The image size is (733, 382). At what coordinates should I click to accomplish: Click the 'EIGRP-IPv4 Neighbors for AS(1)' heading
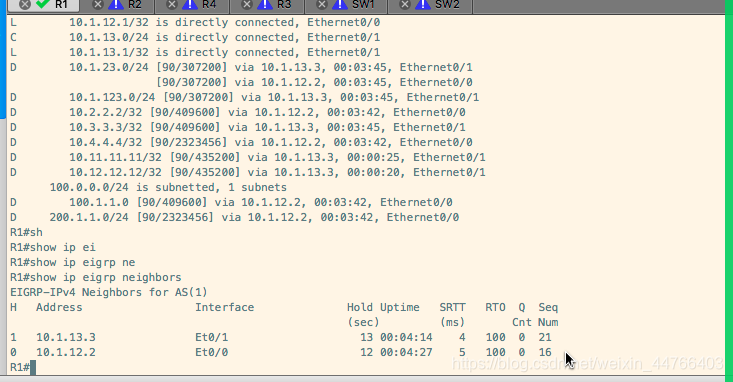tap(109, 292)
